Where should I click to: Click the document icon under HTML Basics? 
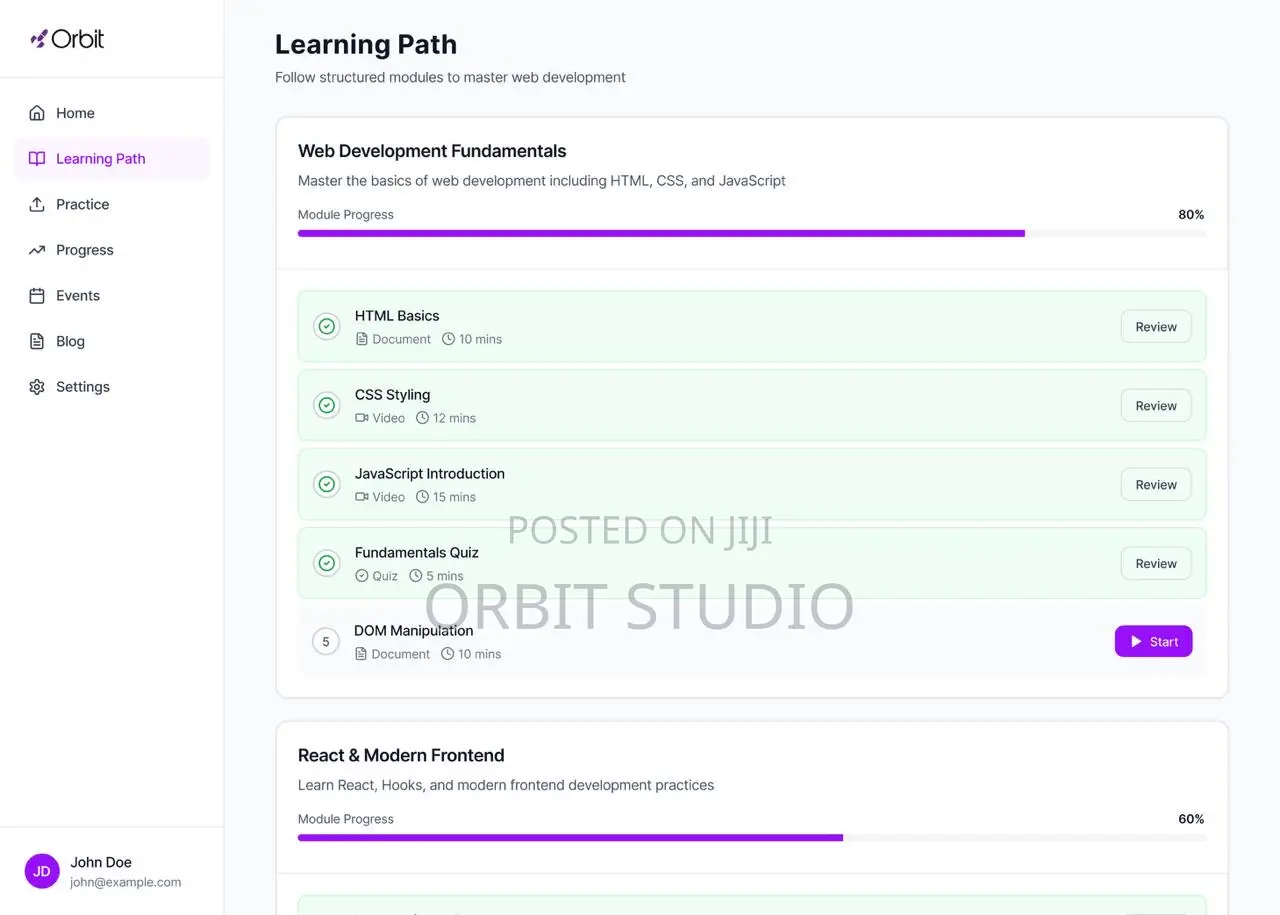coord(362,339)
